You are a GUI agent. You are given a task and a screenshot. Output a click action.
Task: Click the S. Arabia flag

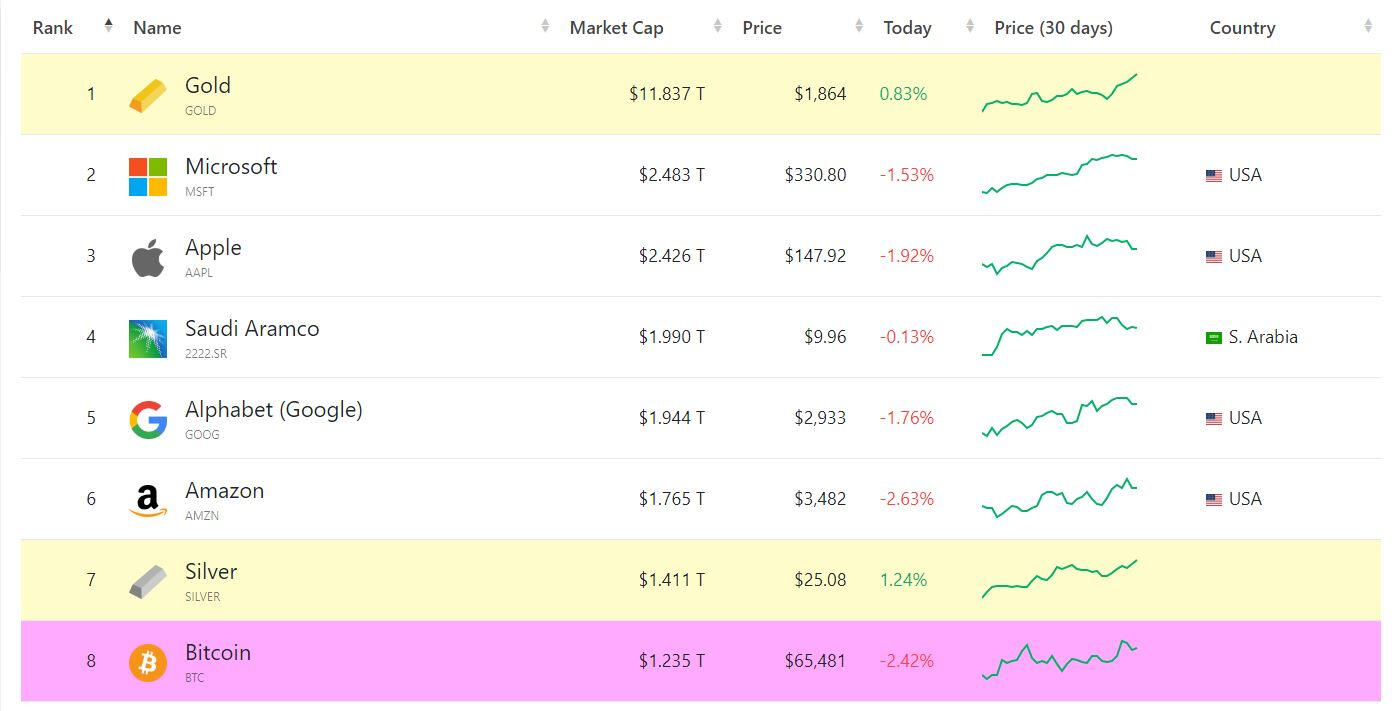coord(1214,338)
